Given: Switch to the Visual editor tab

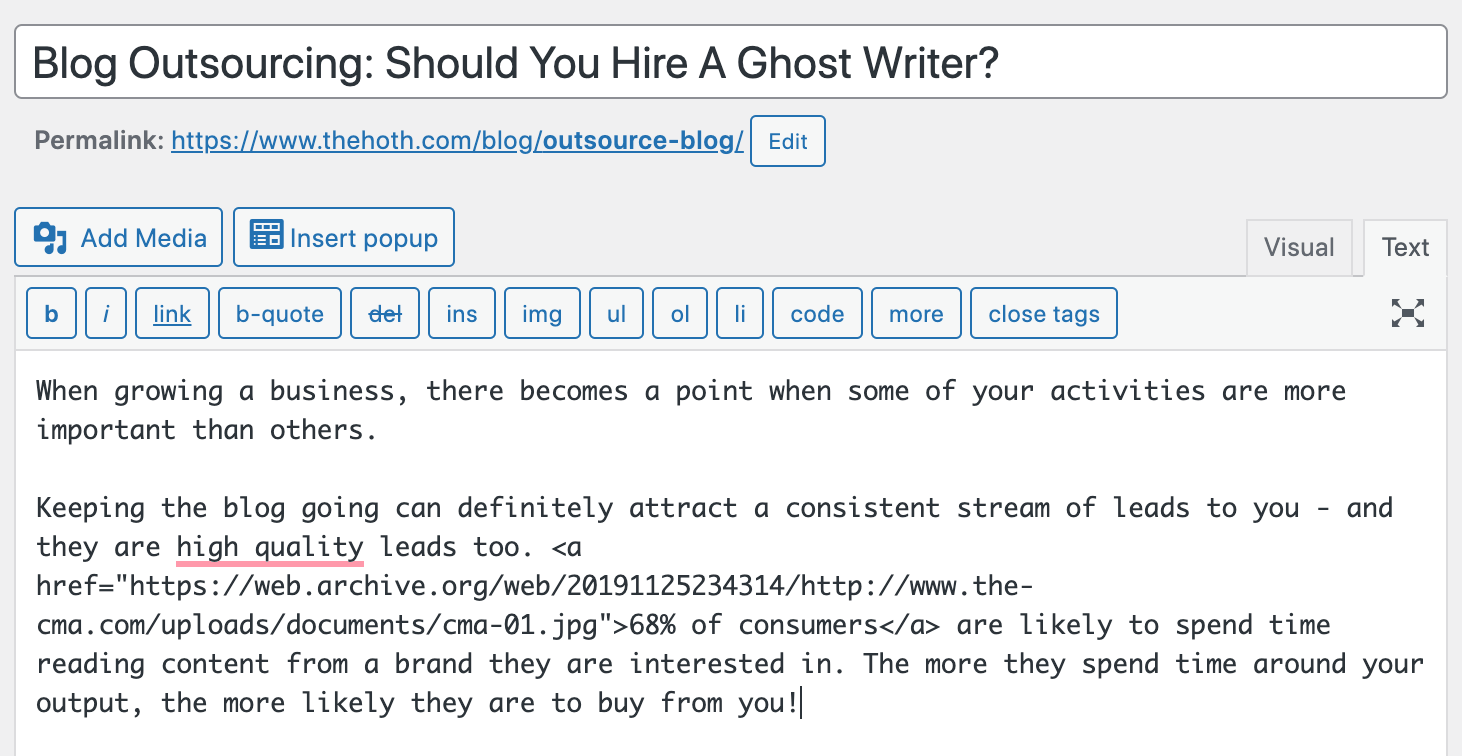Looking at the screenshot, I should (x=1299, y=247).
